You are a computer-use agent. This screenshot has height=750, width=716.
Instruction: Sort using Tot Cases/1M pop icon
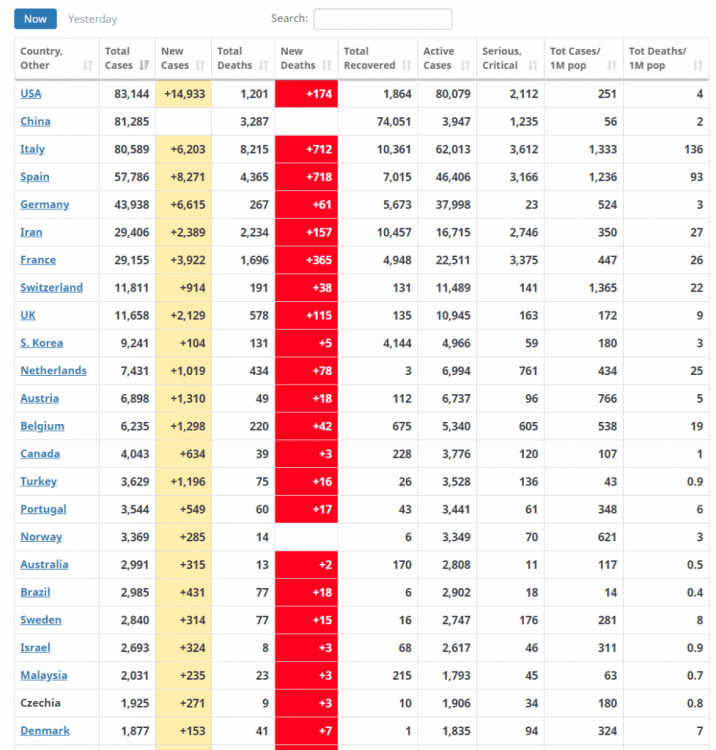click(x=611, y=65)
